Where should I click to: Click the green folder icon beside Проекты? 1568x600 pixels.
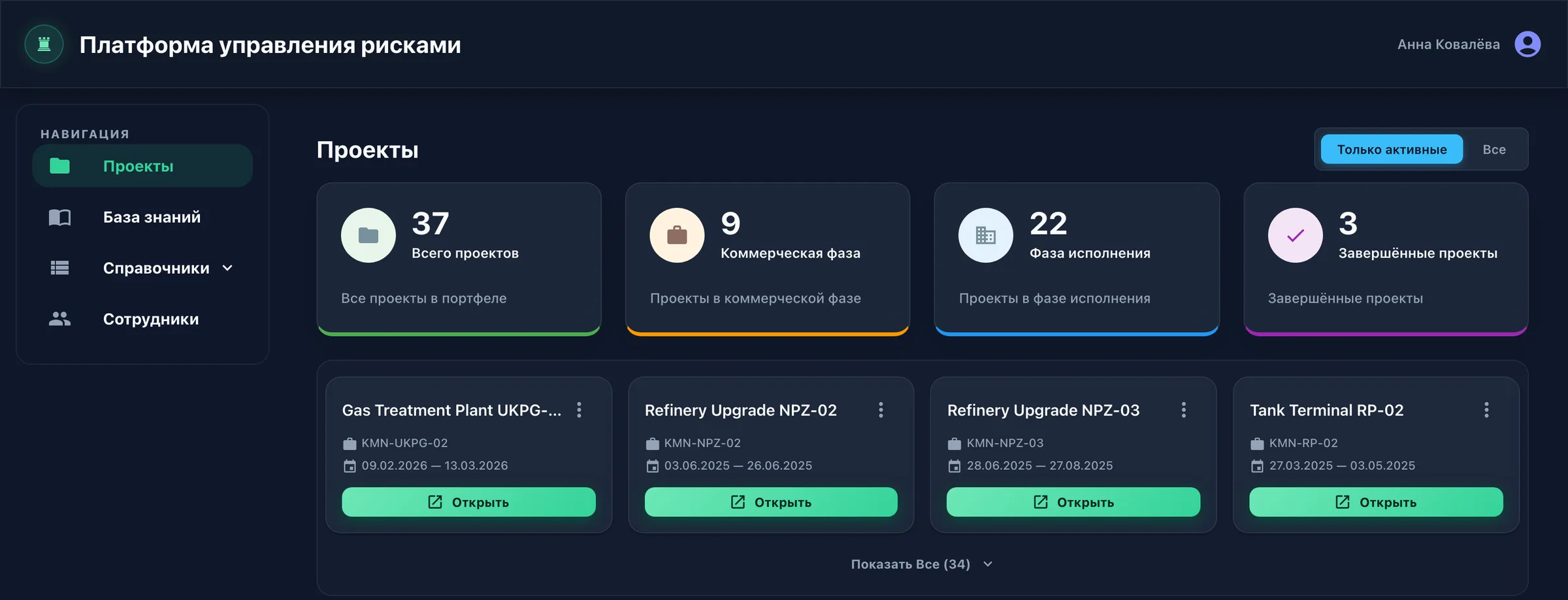point(60,166)
